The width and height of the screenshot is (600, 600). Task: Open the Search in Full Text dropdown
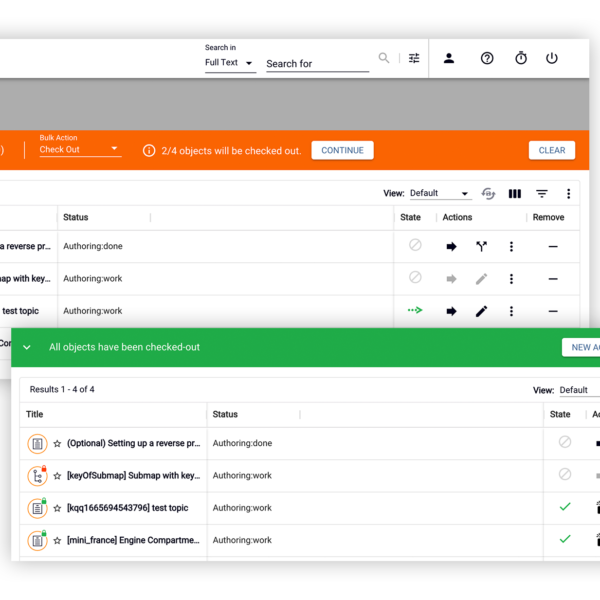230,63
